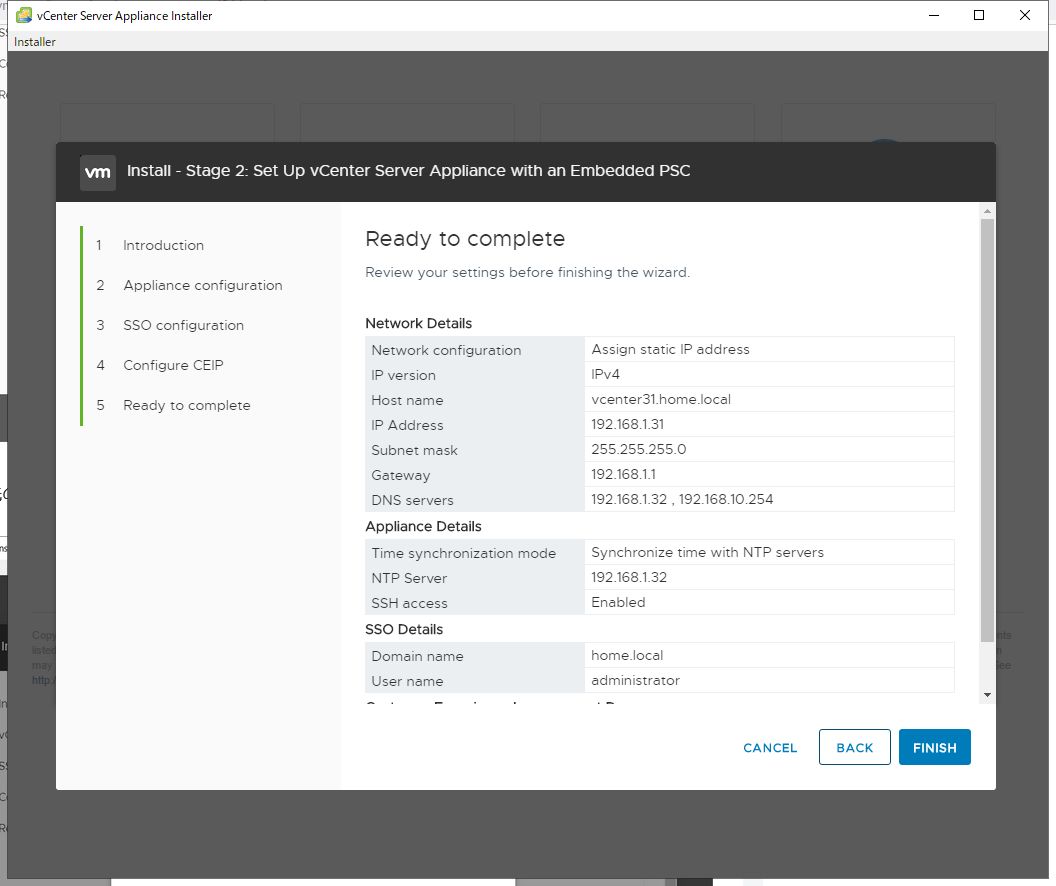Click NTP Server value 192.168.1.32

(628, 577)
